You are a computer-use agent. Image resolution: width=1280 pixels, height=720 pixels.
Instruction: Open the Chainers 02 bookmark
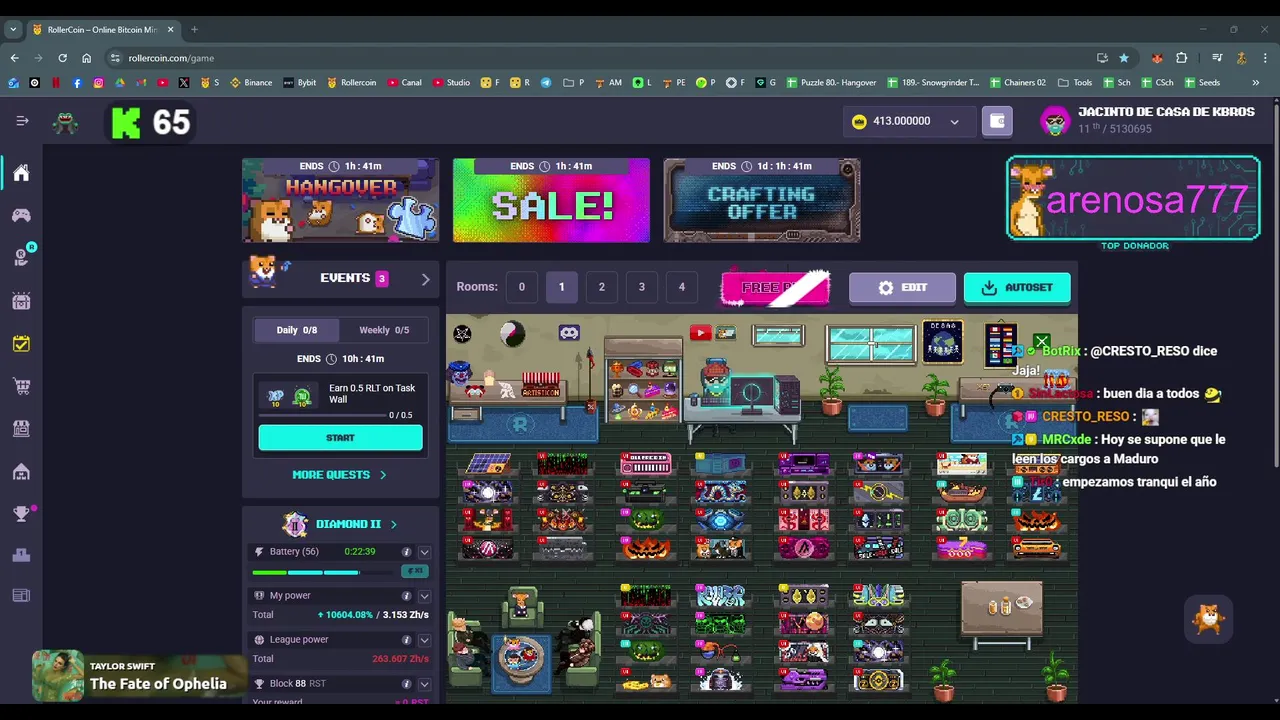[1017, 83]
